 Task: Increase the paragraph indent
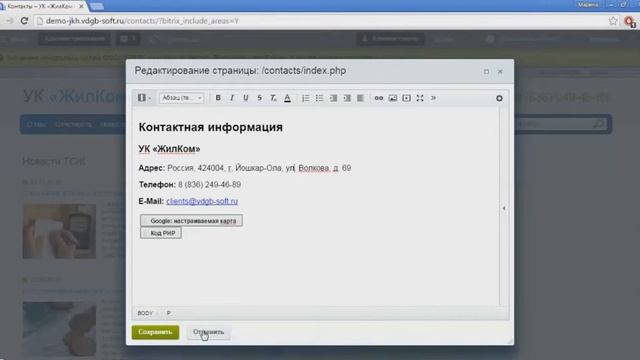[347, 98]
